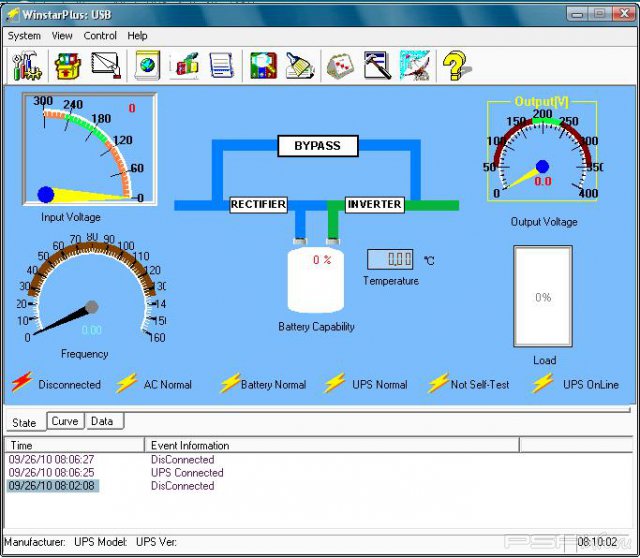Image resolution: width=640 pixels, height=558 pixels.
Task: Switch to the Curve tab
Action: 65,421
